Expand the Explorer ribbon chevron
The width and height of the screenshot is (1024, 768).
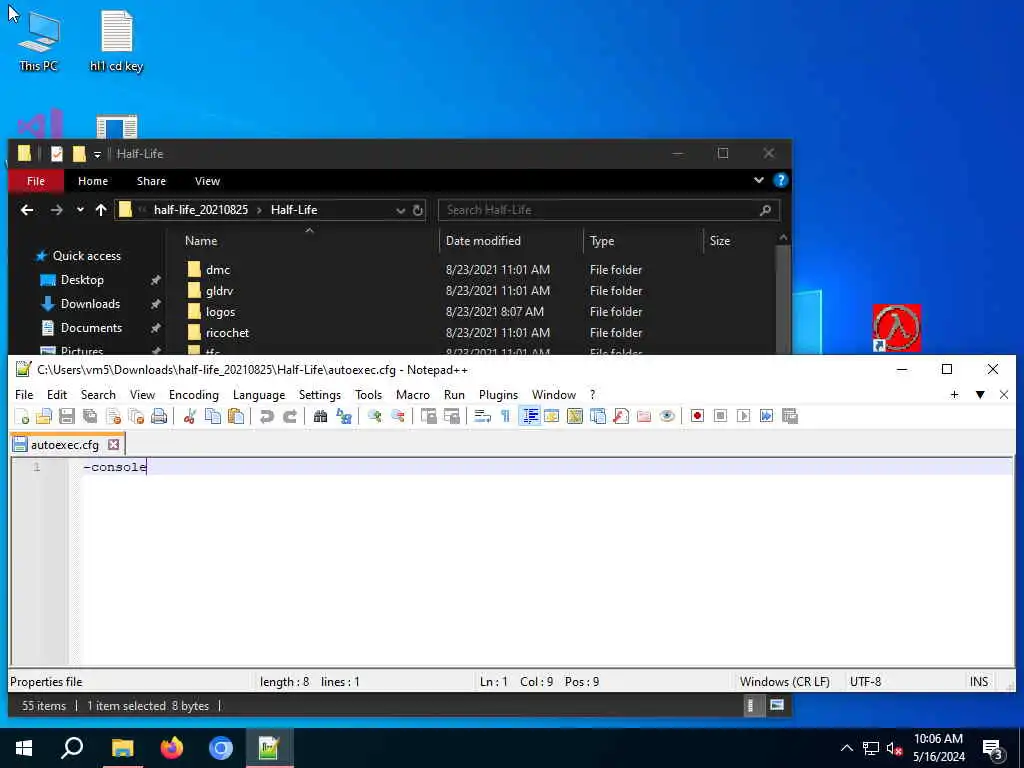pos(758,180)
